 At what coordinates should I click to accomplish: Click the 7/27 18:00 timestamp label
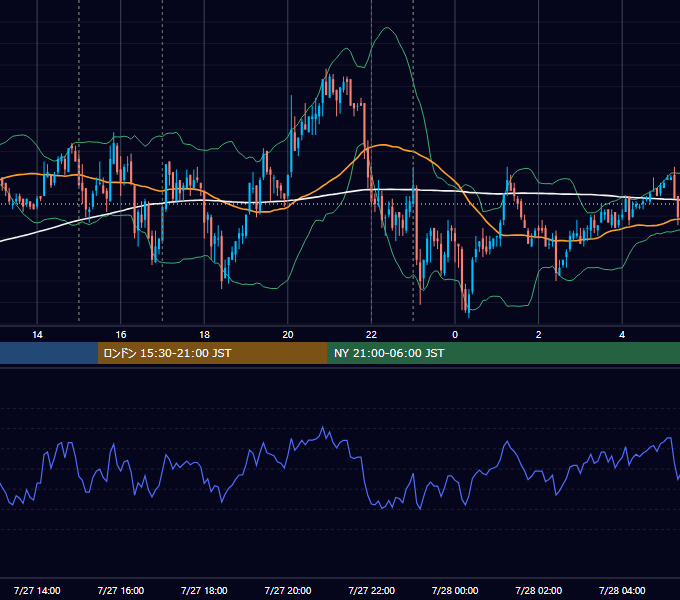pos(204,590)
